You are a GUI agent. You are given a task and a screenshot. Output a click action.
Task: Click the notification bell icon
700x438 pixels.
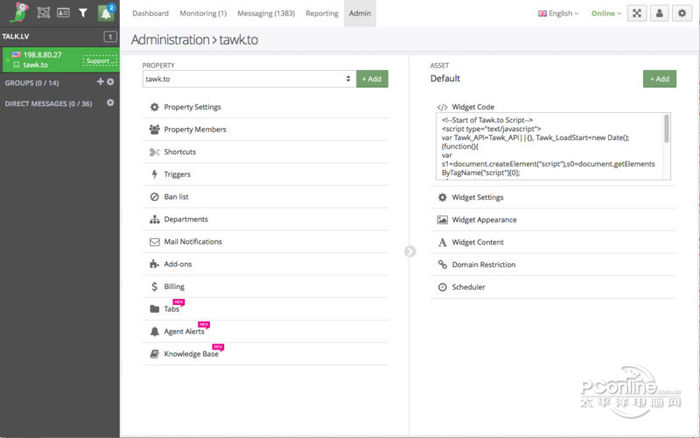pos(105,13)
